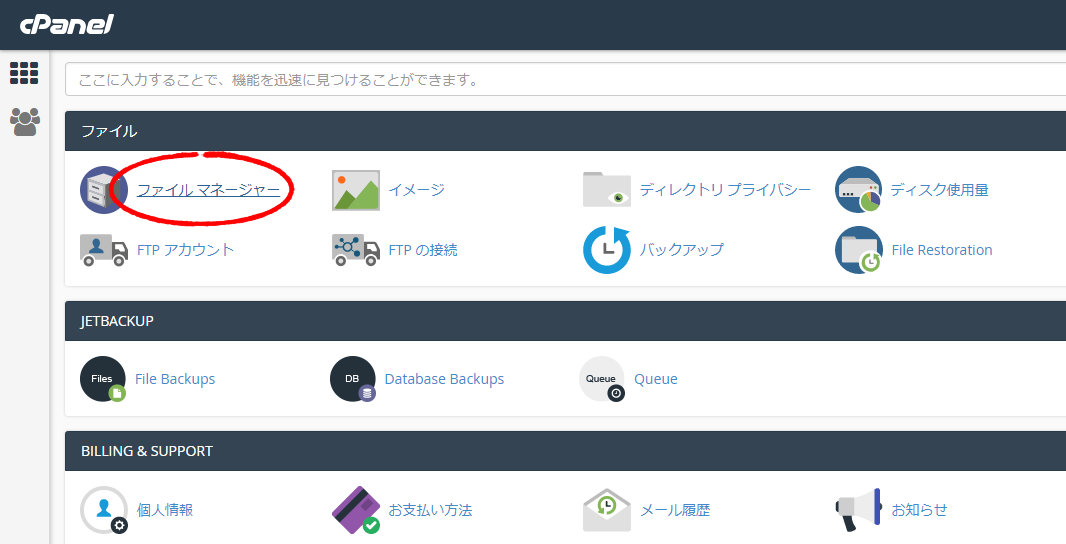Click the JetBackup File Backups icon

[103, 379]
